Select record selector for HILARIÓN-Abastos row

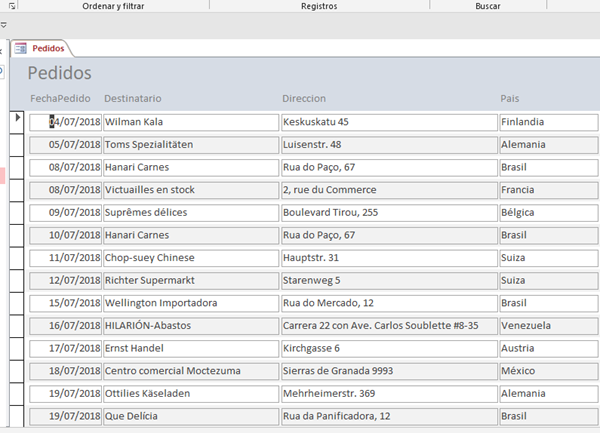click(17, 326)
